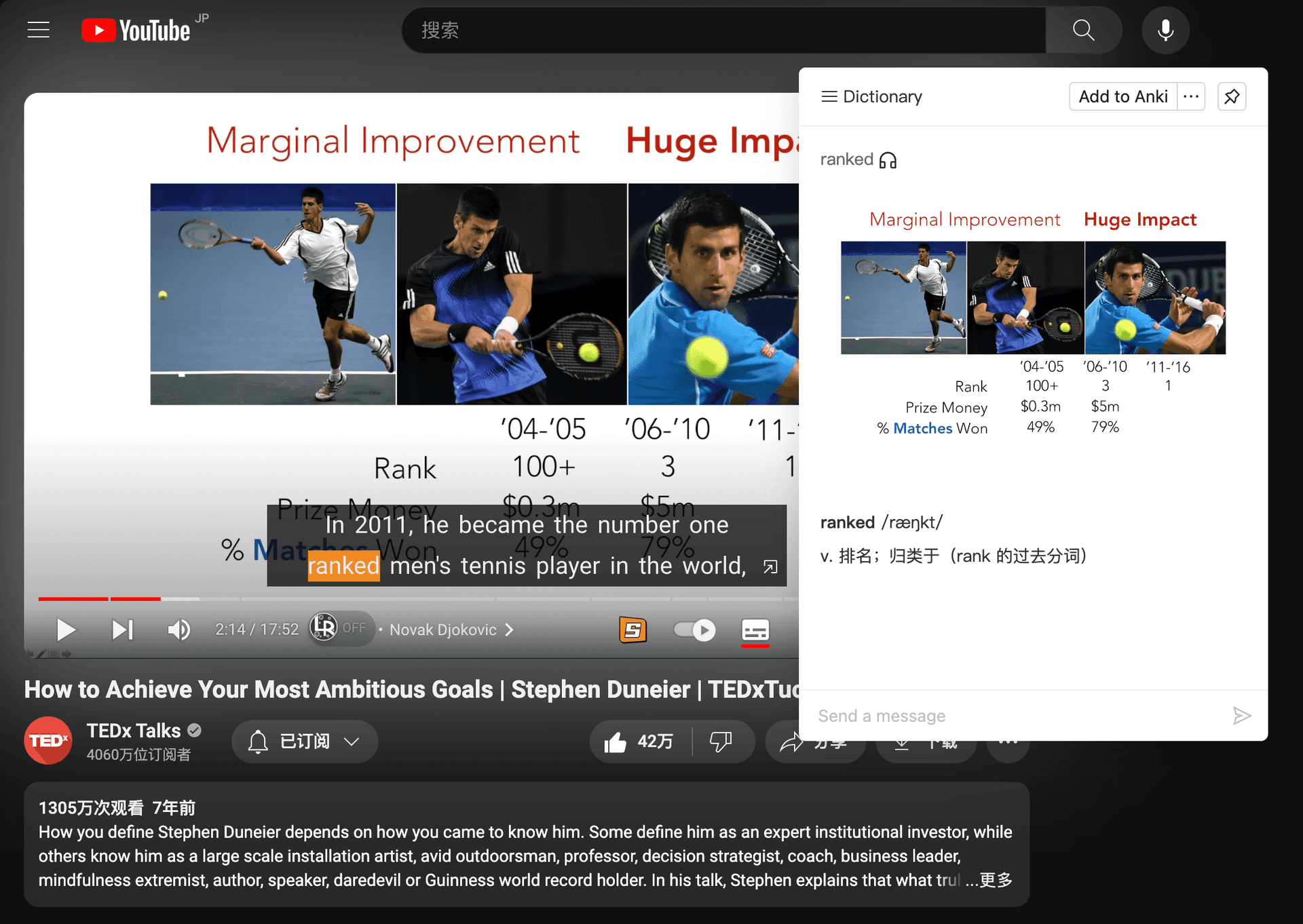Click the ranked headword with its phonetic transcription

coord(881,522)
